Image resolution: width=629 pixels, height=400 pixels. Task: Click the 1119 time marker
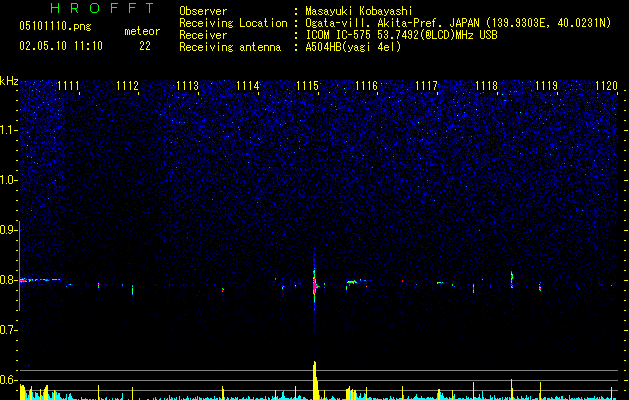pyautogui.click(x=546, y=86)
